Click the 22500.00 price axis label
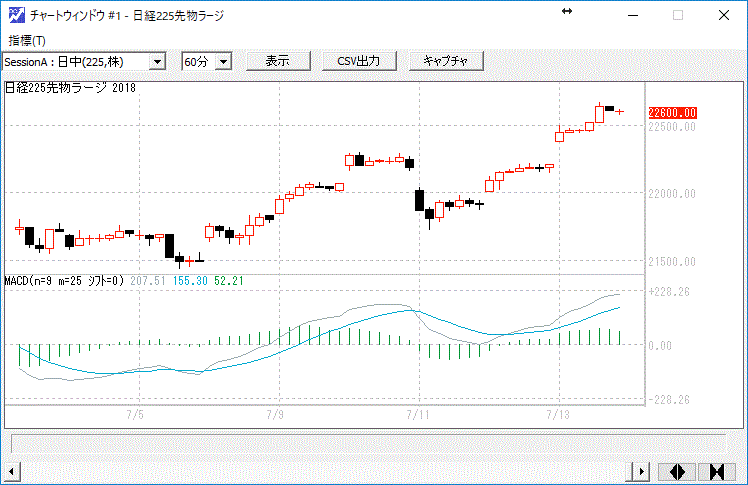 click(x=672, y=127)
